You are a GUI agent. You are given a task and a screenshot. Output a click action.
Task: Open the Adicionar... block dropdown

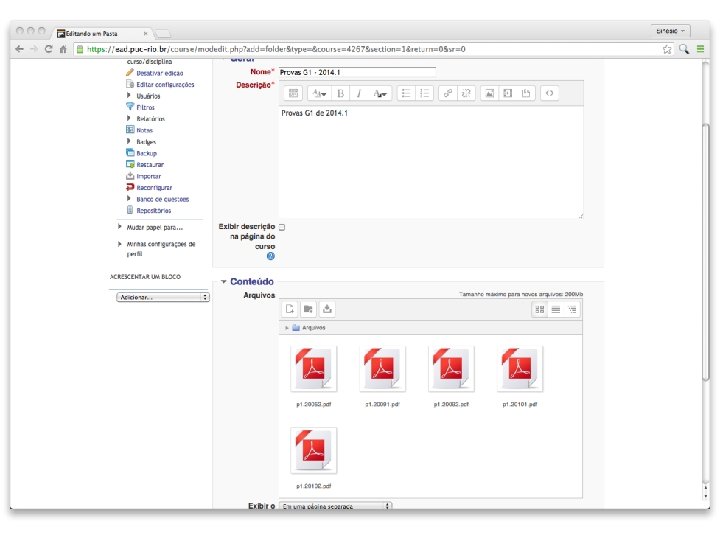(163, 297)
